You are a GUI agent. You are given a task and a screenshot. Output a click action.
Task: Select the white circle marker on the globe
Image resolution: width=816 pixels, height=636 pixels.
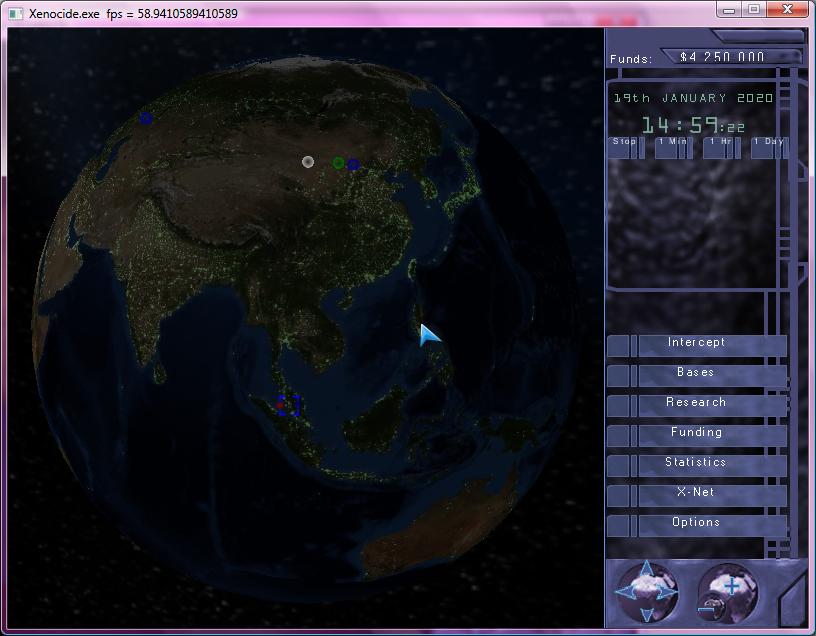pos(308,162)
